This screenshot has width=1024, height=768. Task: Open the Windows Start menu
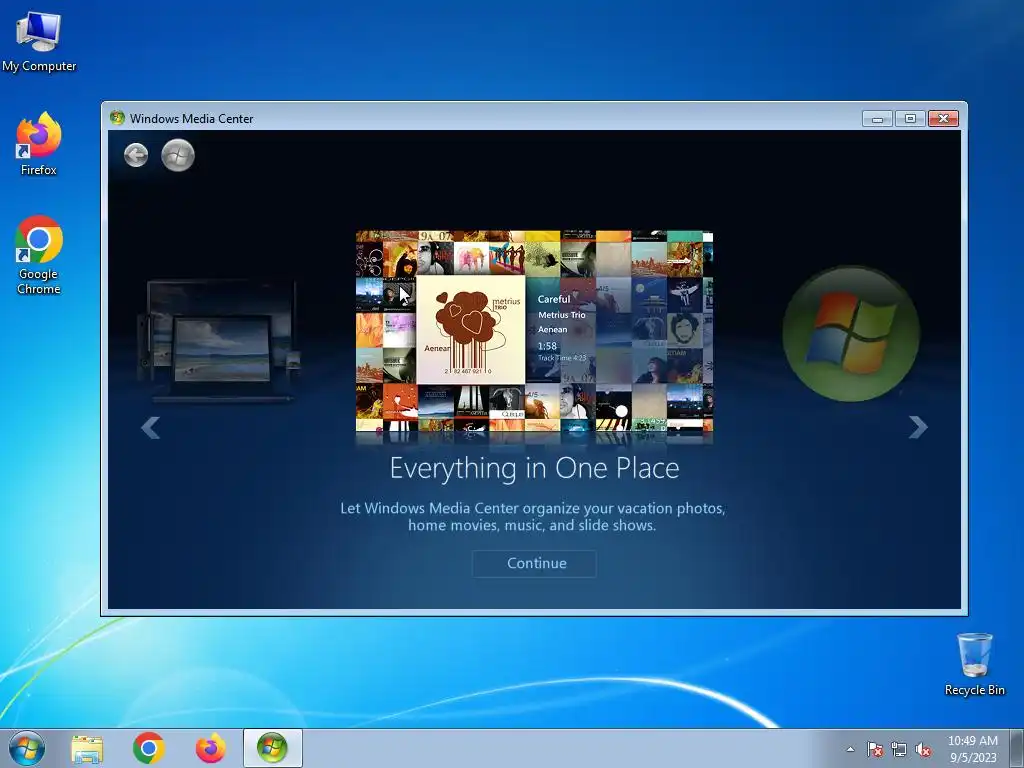click(27, 748)
